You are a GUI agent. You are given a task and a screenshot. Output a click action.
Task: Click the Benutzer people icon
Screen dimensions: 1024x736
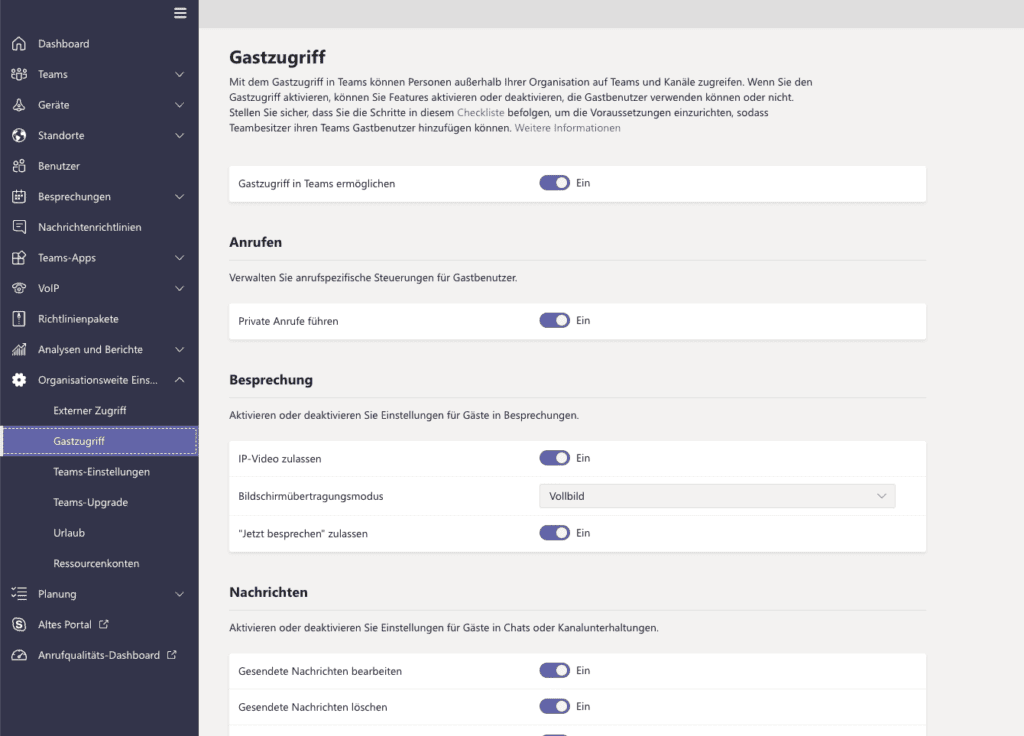18,166
